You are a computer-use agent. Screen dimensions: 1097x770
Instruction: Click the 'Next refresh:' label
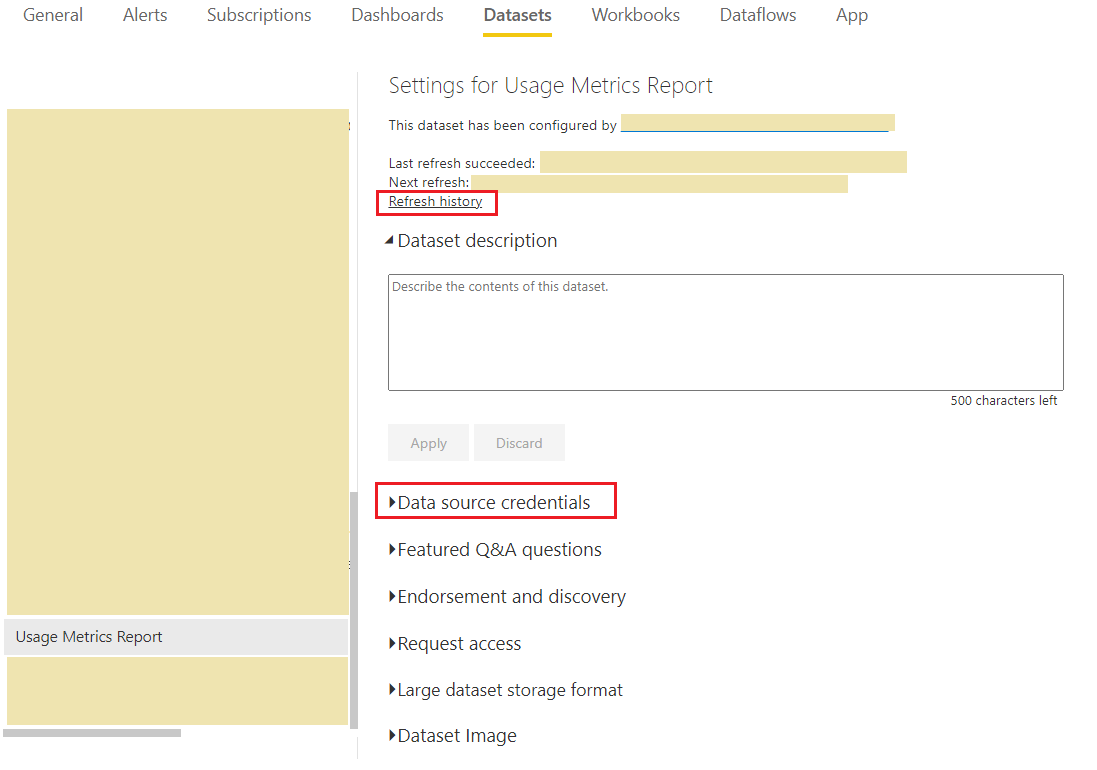click(429, 183)
